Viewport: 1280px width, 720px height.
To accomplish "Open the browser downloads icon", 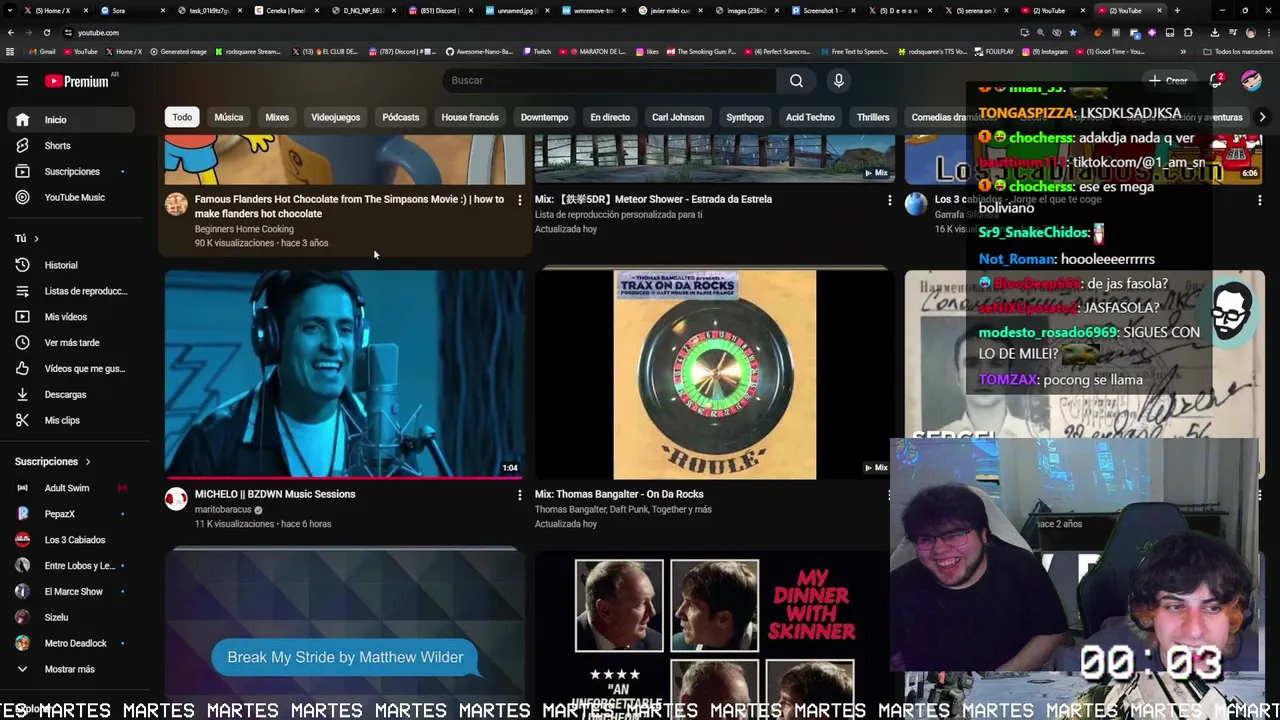I will tap(1214, 32).
